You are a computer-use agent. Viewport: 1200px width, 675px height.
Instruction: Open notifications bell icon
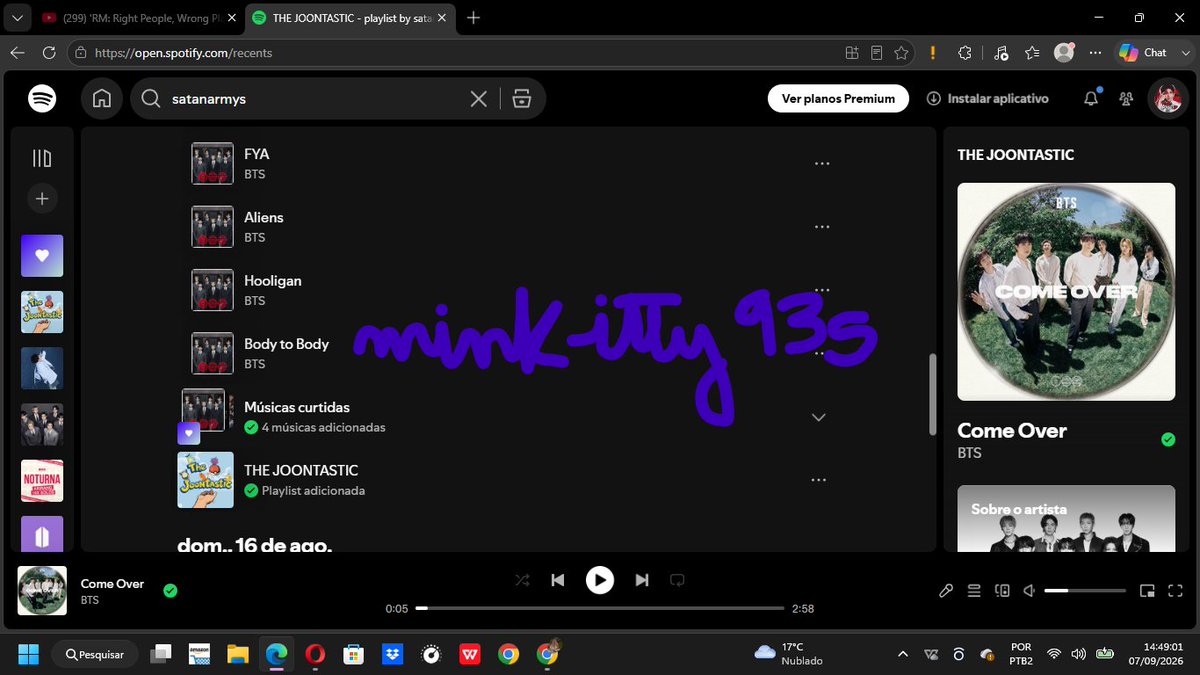point(1091,98)
